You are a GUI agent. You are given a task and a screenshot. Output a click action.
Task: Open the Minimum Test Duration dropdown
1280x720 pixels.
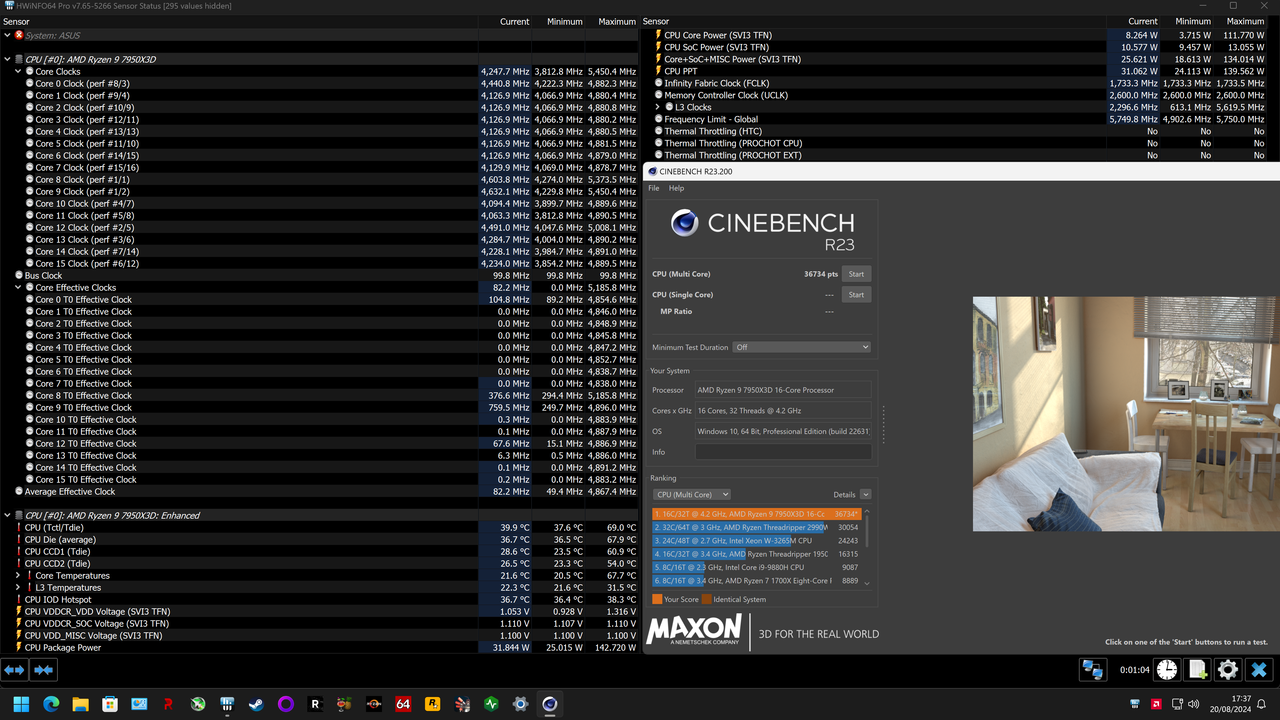(x=800, y=347)
